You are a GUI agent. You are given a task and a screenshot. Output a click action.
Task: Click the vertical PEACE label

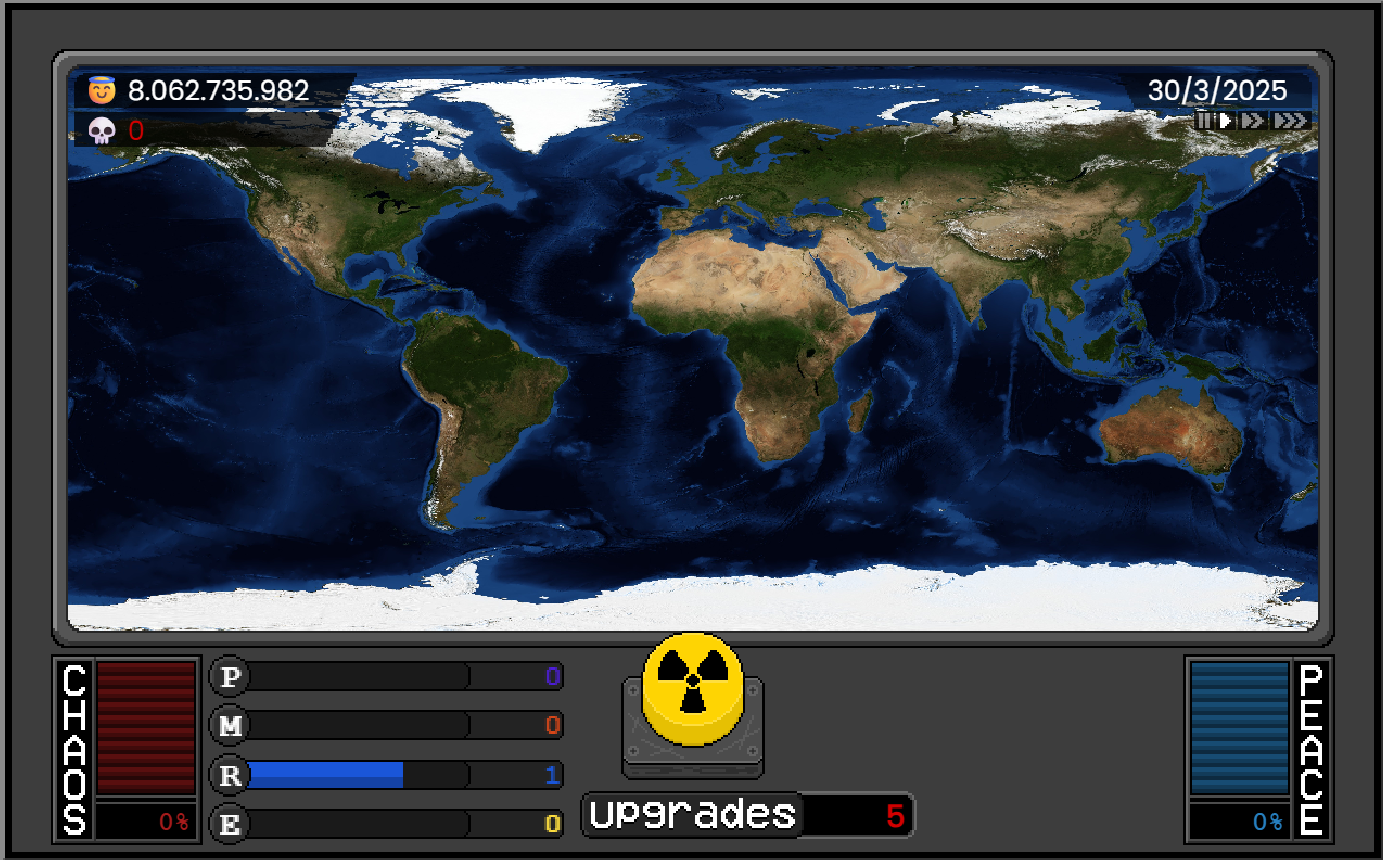[x=1311, y=750]
